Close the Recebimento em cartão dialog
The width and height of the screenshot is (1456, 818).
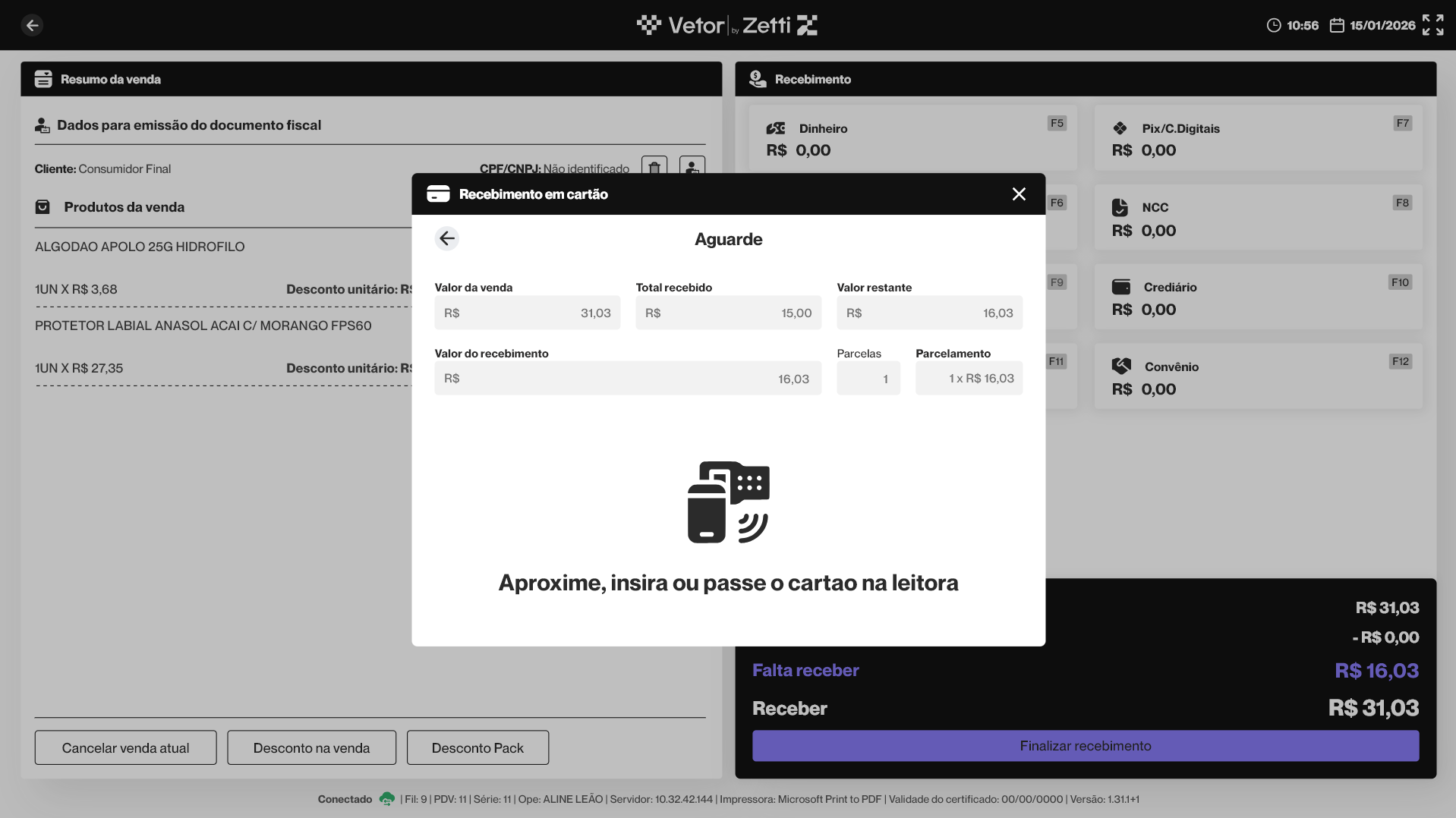1019,194
